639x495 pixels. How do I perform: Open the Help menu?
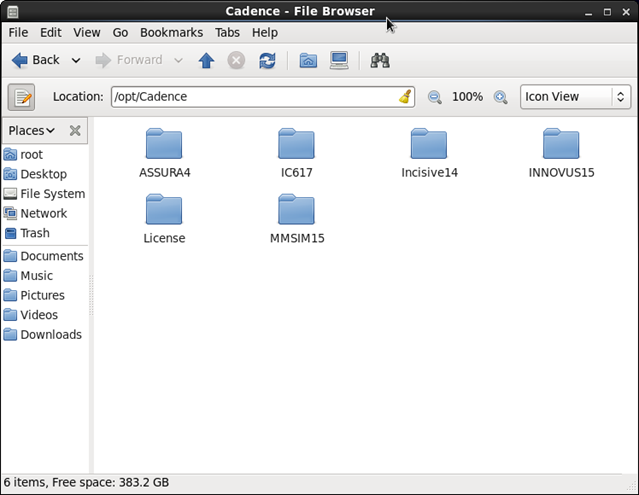click(265, 33)
